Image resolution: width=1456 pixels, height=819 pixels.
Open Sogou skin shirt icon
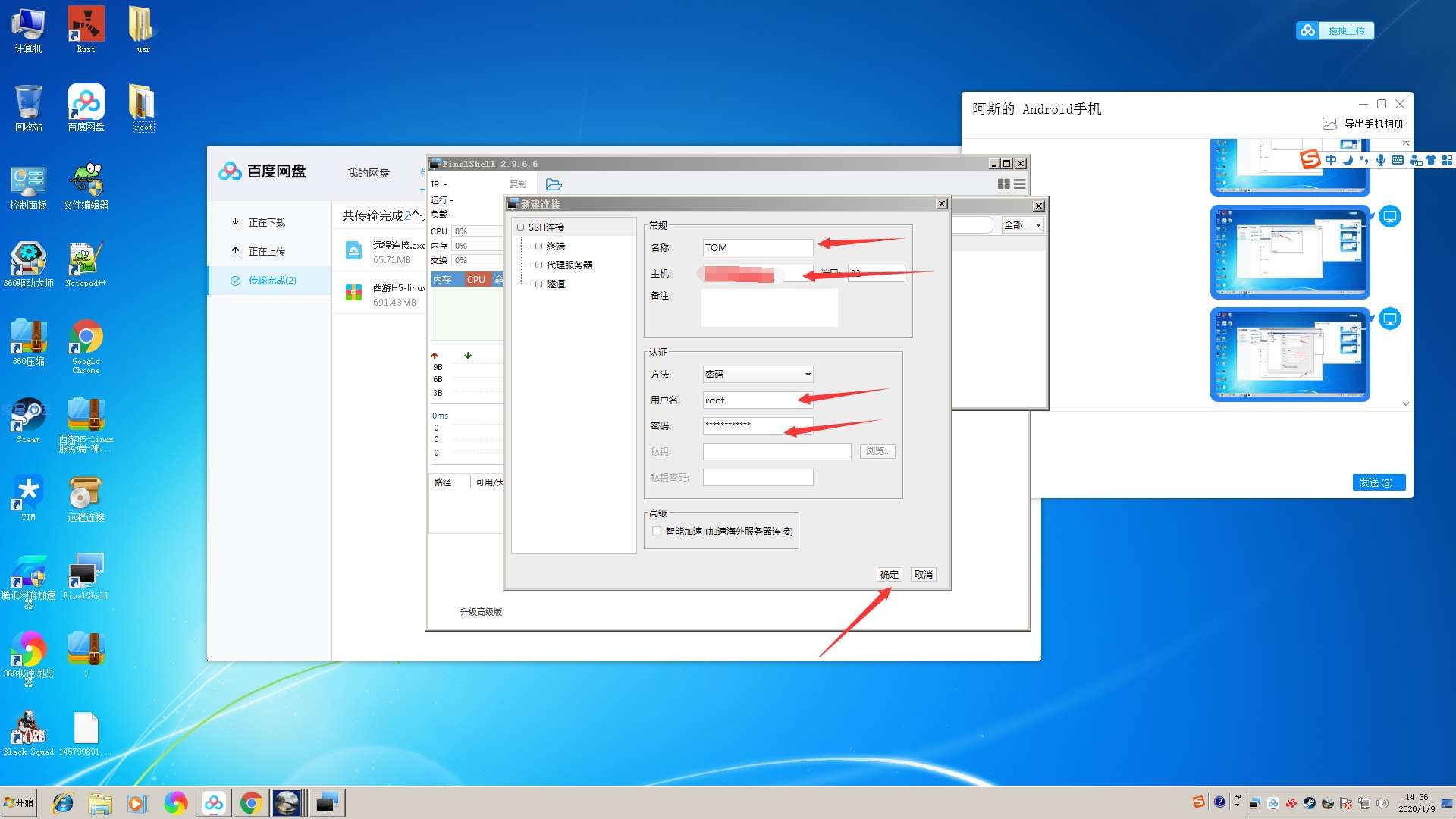(x=1431, y=160)
